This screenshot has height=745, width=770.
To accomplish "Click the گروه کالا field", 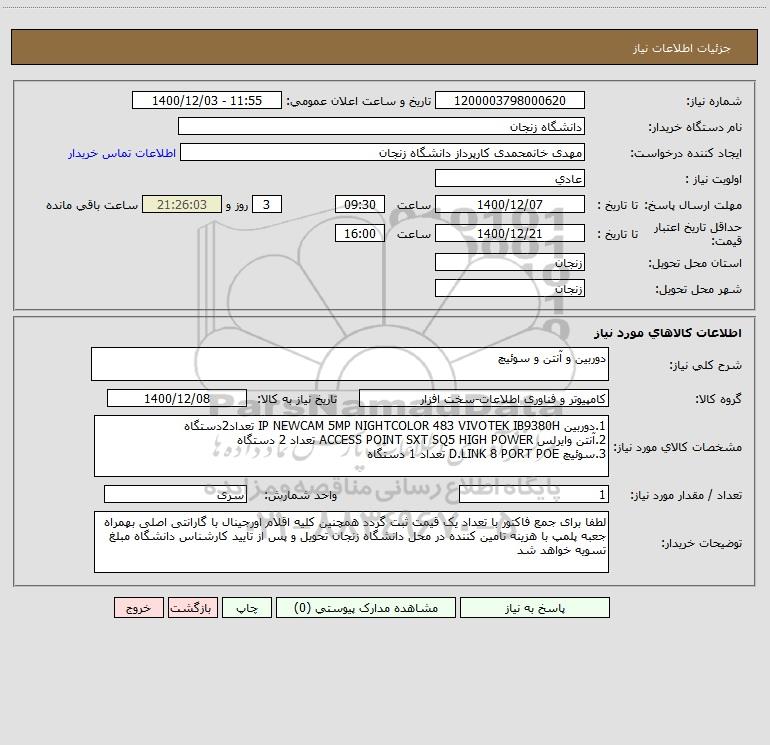I will 484,398.
